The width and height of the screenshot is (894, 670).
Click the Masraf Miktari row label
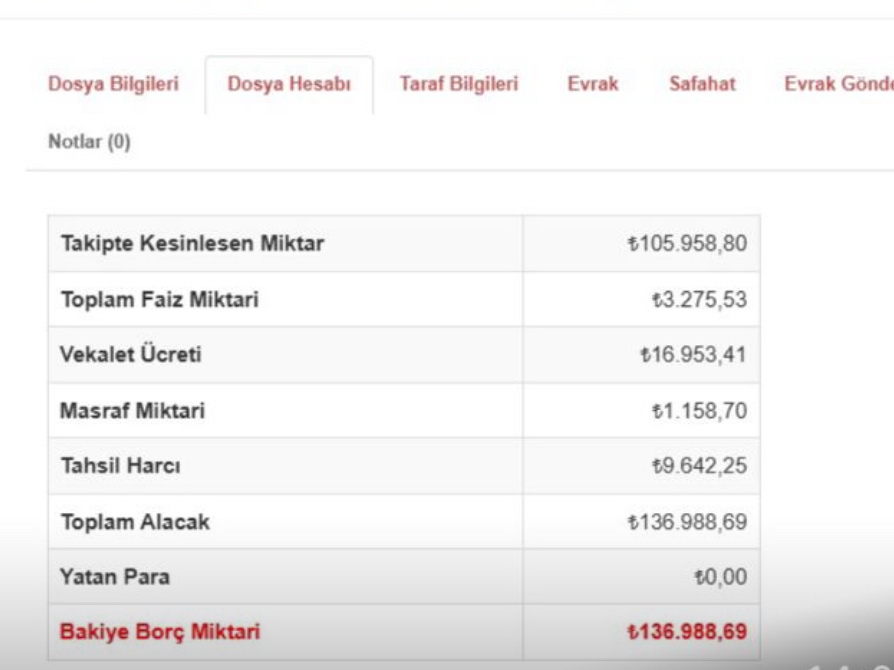[132, 411]
